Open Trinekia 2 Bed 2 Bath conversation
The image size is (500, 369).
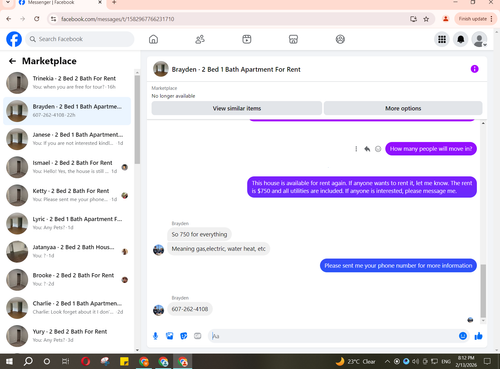(67, 83)
